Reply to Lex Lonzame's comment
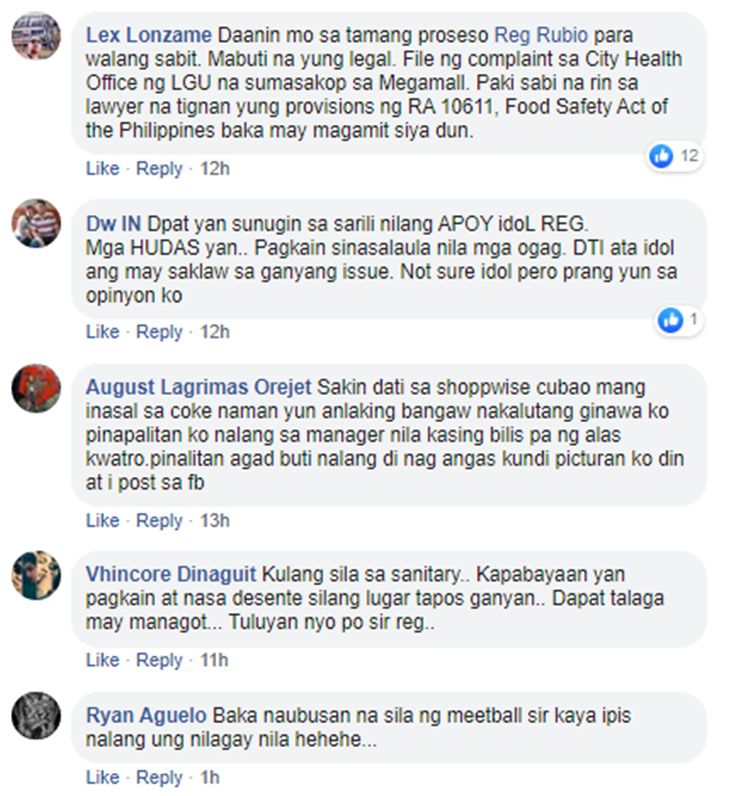750x796 pixels. pyautogui.click(x=159, y=168)
